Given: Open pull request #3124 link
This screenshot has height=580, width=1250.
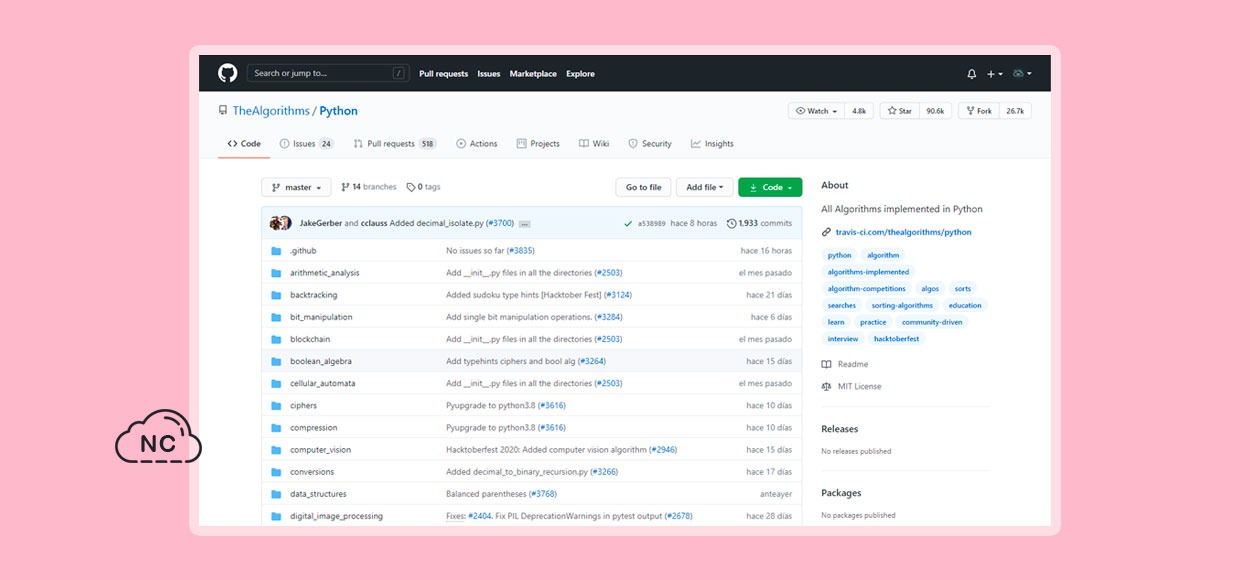Looking at the screenshot, I should 617,295.
